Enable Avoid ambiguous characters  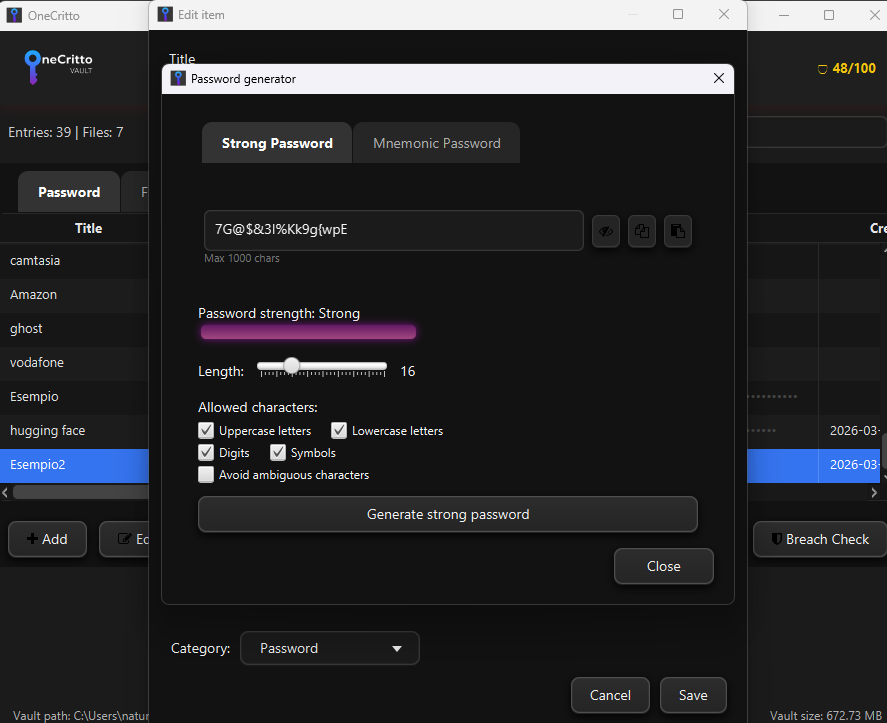coord(206,475)
